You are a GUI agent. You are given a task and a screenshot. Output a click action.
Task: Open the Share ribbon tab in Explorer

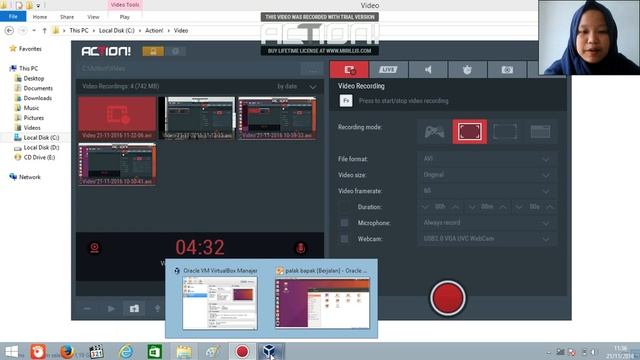pyautogui.click(x=67, y=17)
